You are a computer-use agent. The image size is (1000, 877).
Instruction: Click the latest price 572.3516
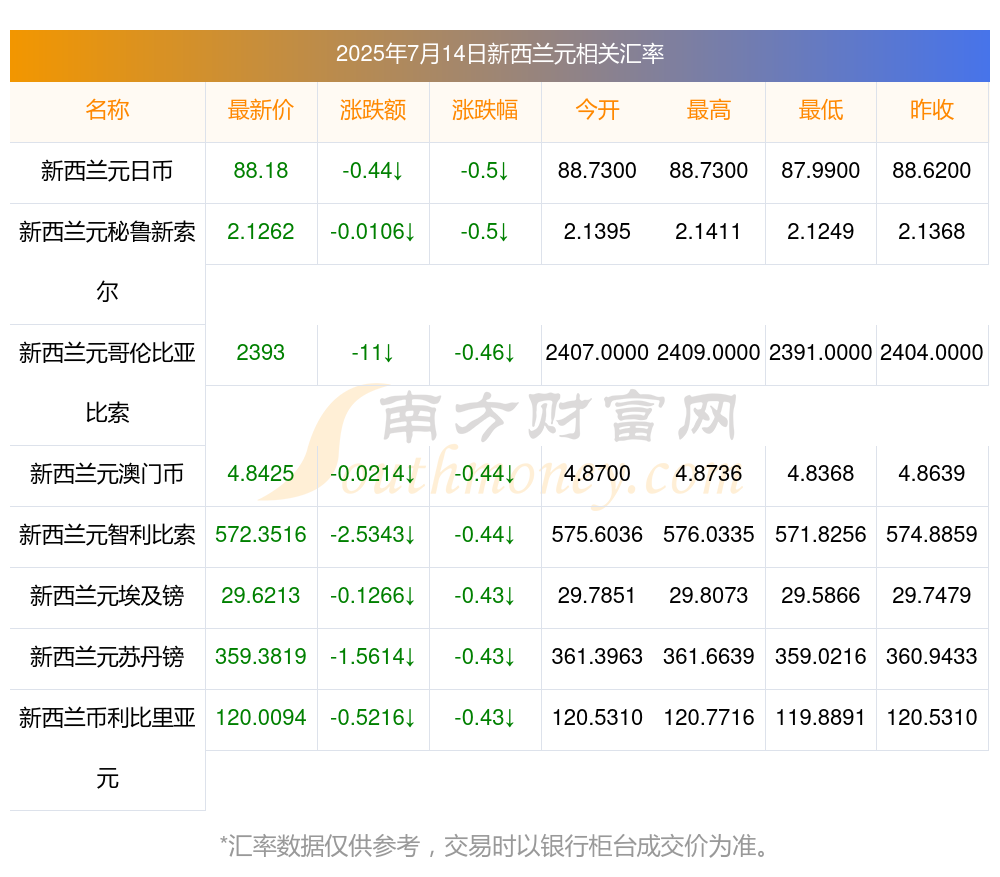[261, 534]
